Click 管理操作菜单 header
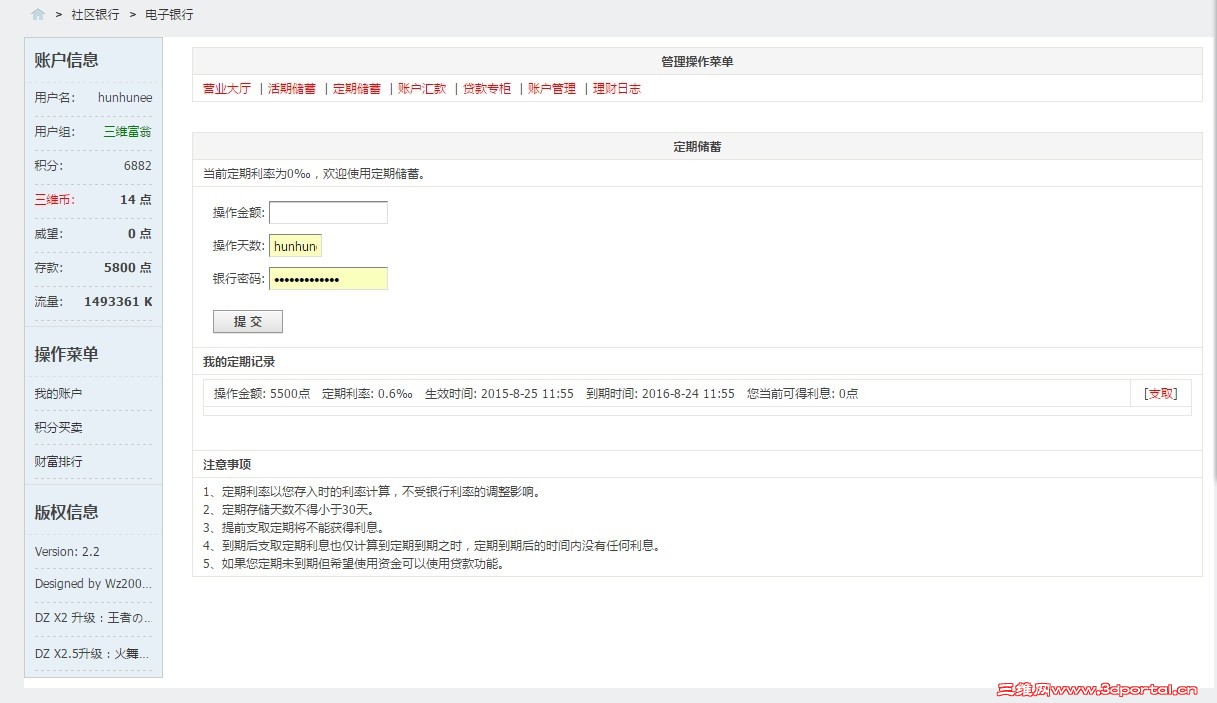 point(697,61)
